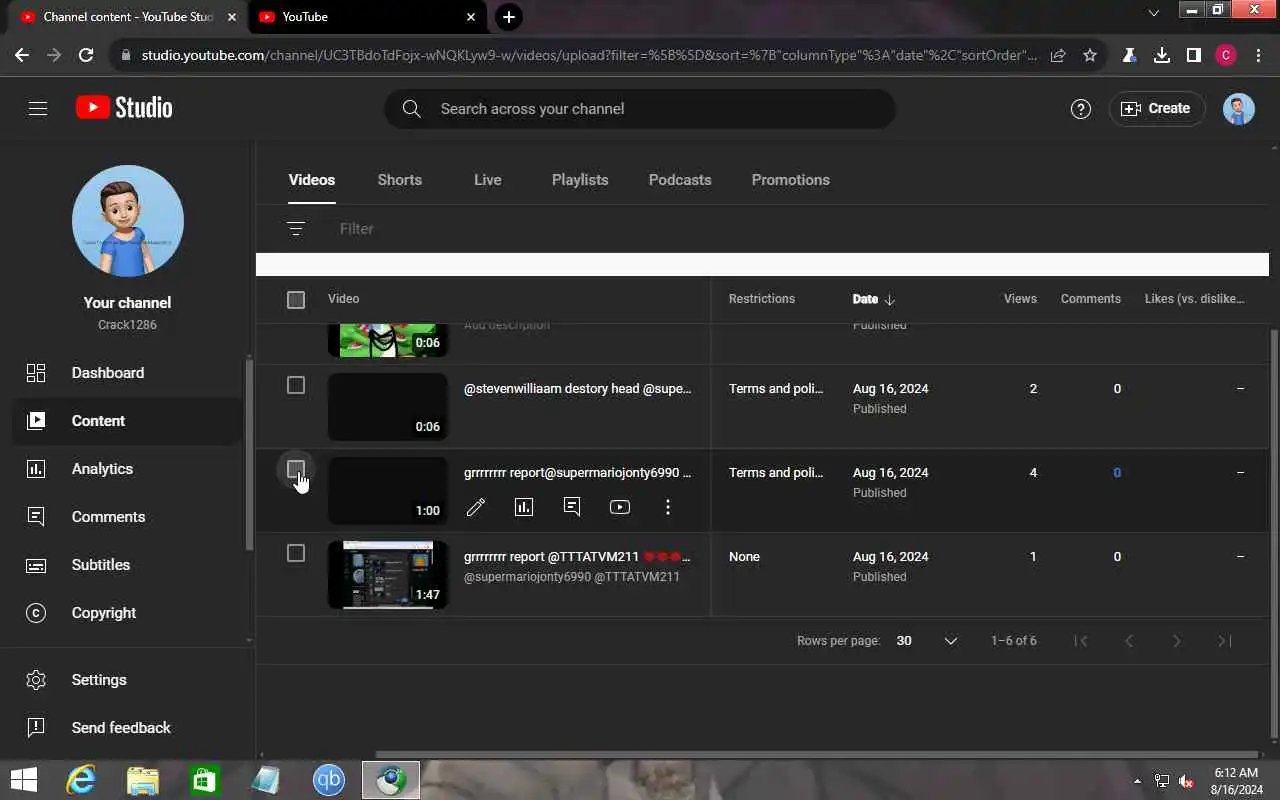Go to previous page arrow
Image resolution: width=1280 pixels, height=800 pixels.
click(x=1129, y=641)
